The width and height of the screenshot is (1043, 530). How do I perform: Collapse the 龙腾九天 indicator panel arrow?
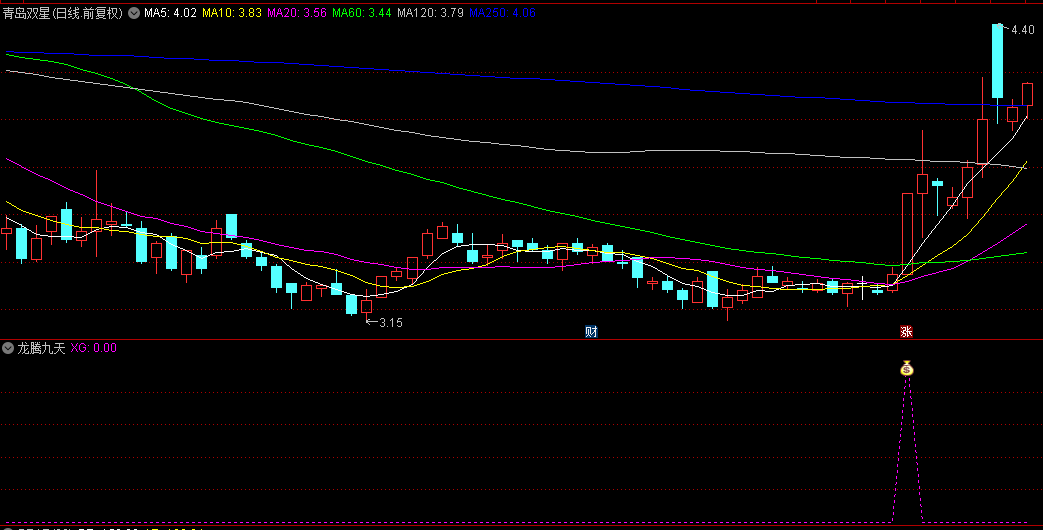pos(8,348)
